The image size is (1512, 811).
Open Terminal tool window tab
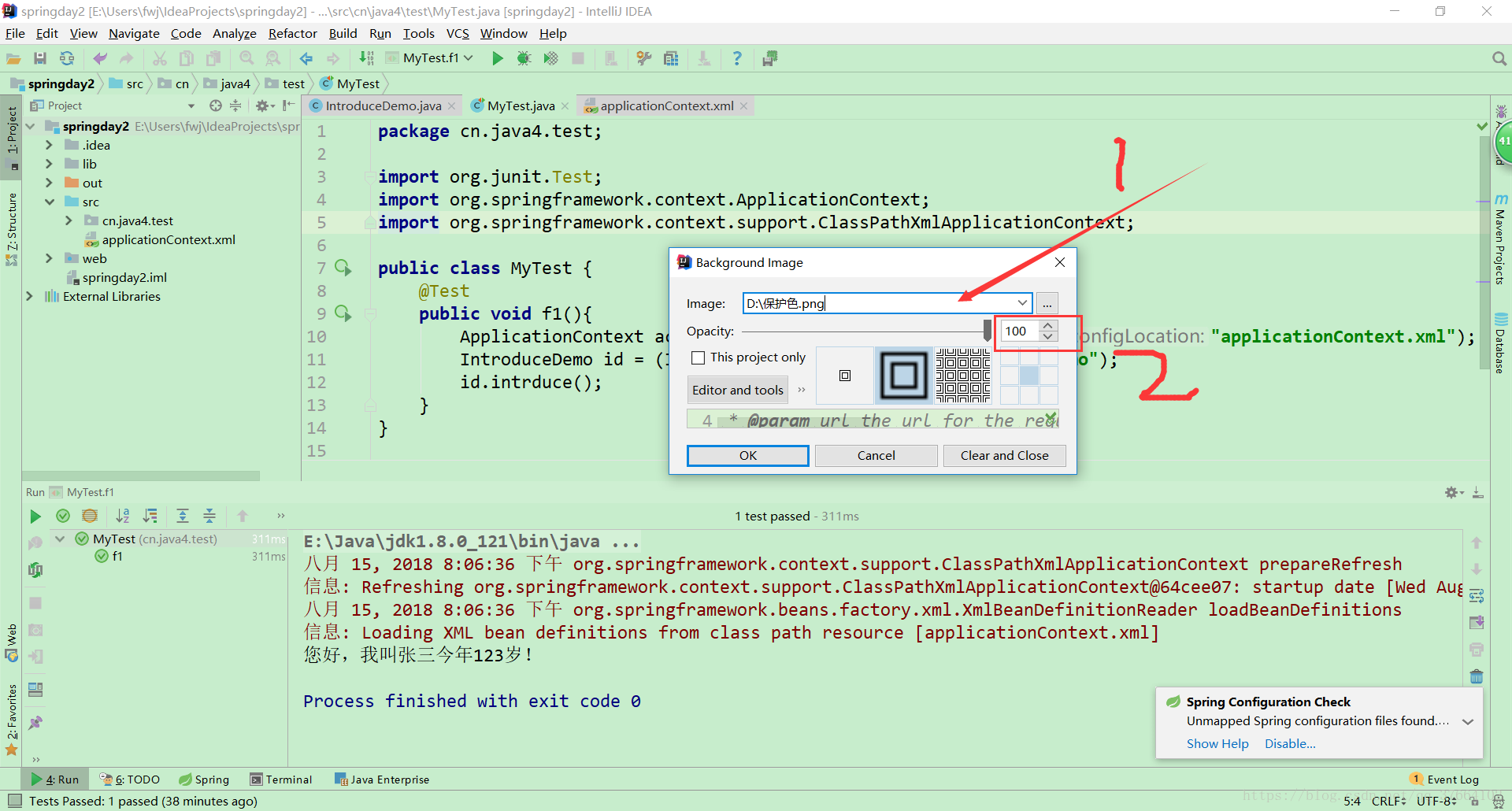pos(281,780)
